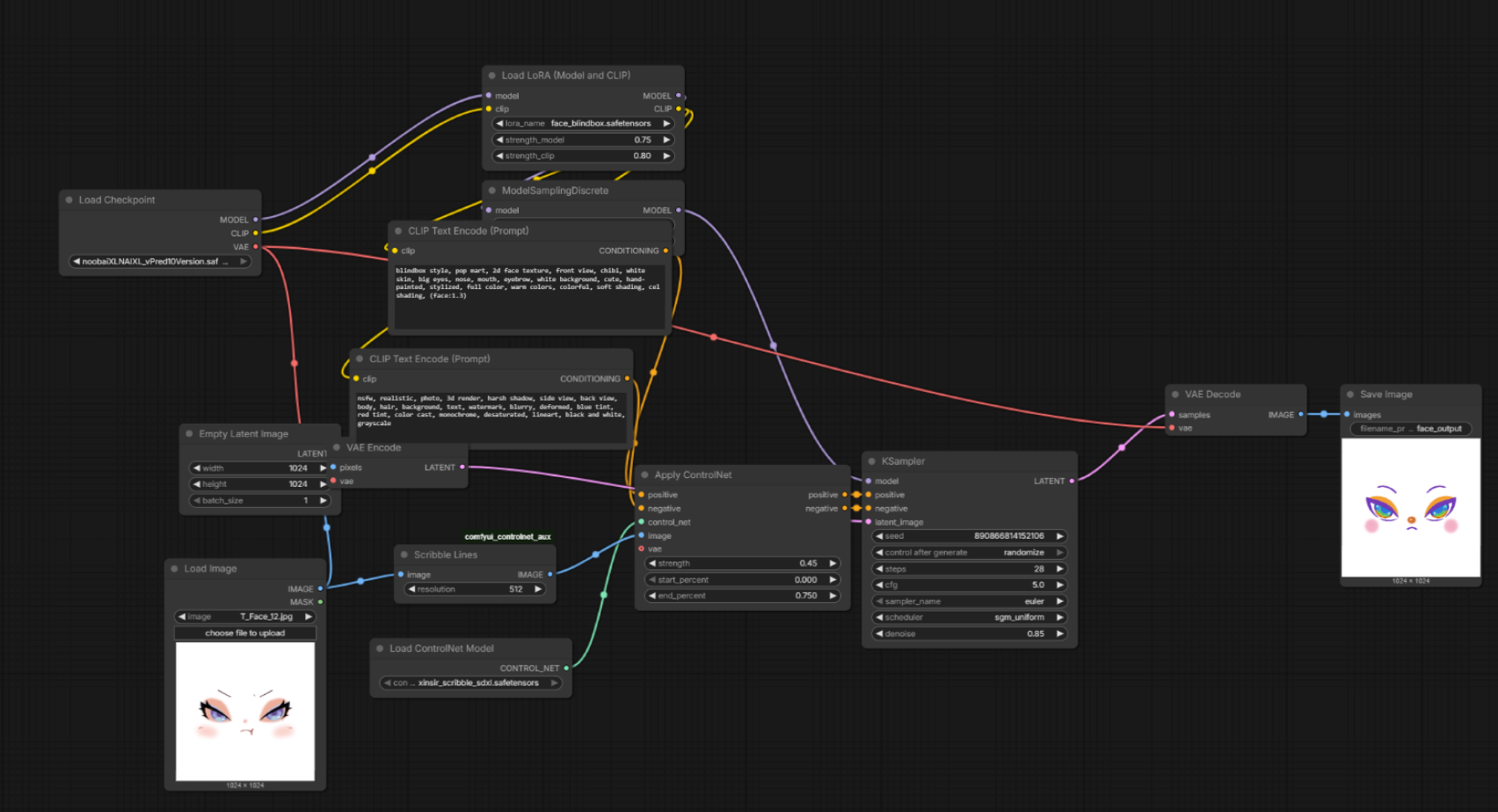Screen dimensions: 1498x812
Task: Open the scheduler sgm_uniform combo
Action: pos(969,618)
